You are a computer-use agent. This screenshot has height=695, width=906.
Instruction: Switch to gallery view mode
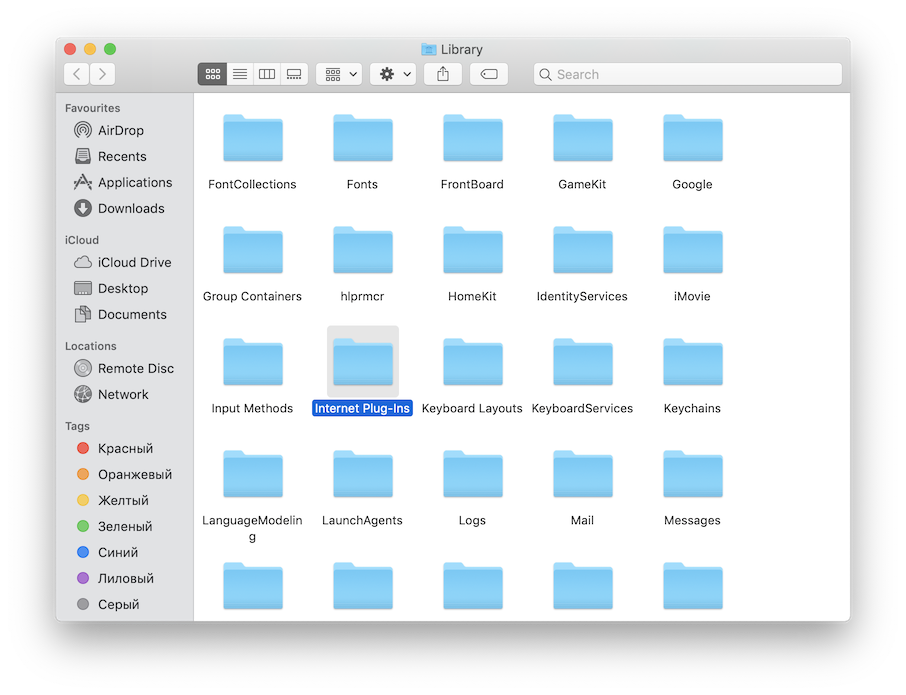294,74
